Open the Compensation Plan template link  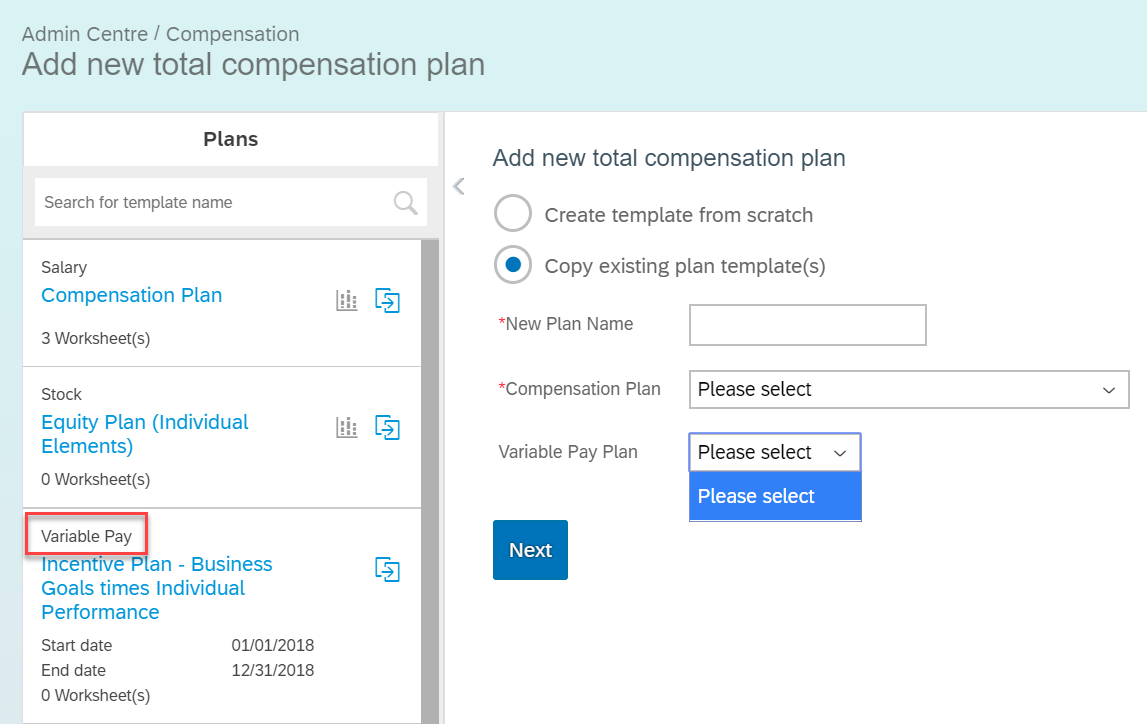tap(132, 295)
